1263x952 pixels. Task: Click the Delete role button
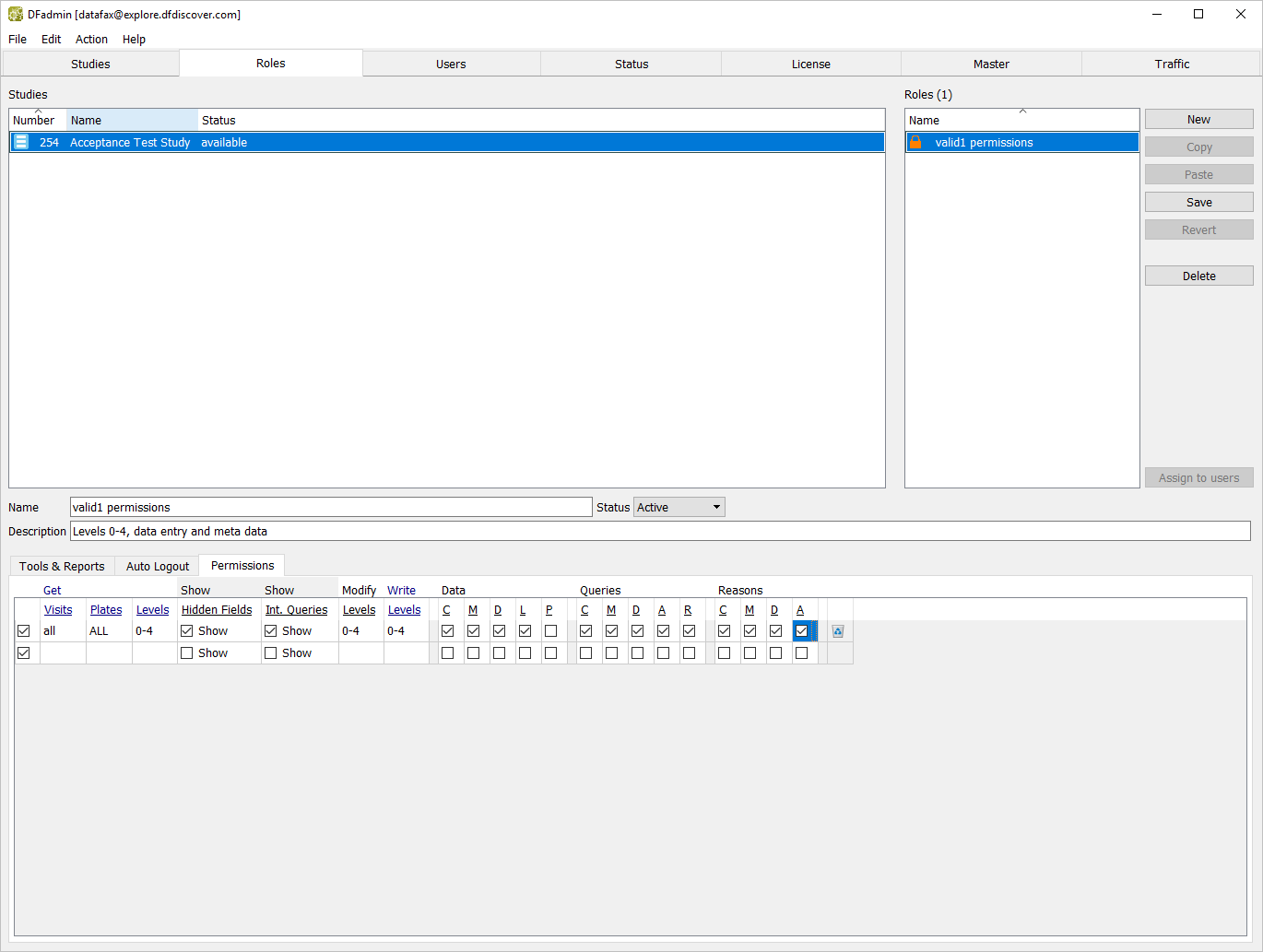coord(1198,276)
